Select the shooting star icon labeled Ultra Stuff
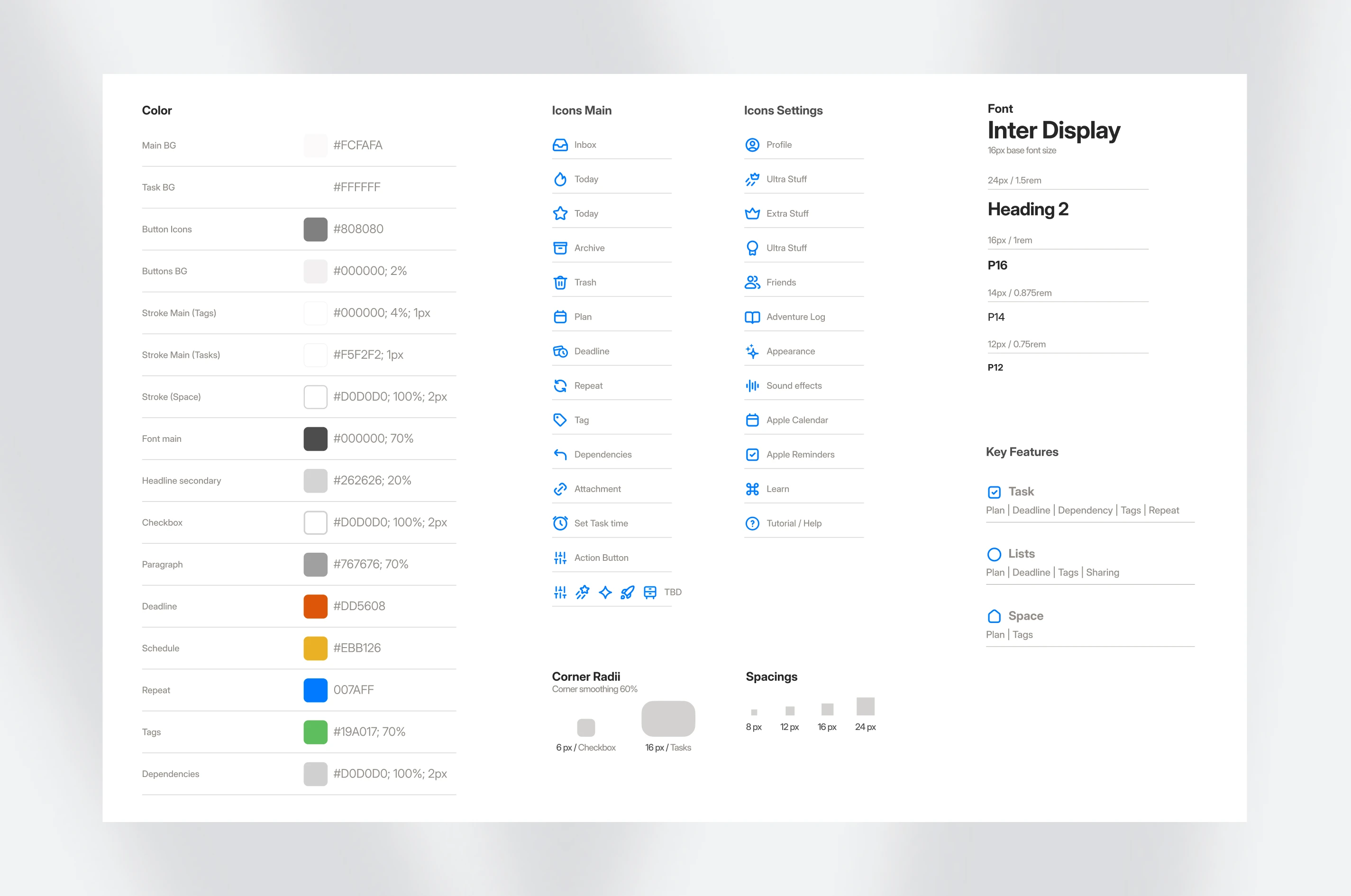Screen dimensions: 1351x896 pyautogui.click(x=752, y=179)
